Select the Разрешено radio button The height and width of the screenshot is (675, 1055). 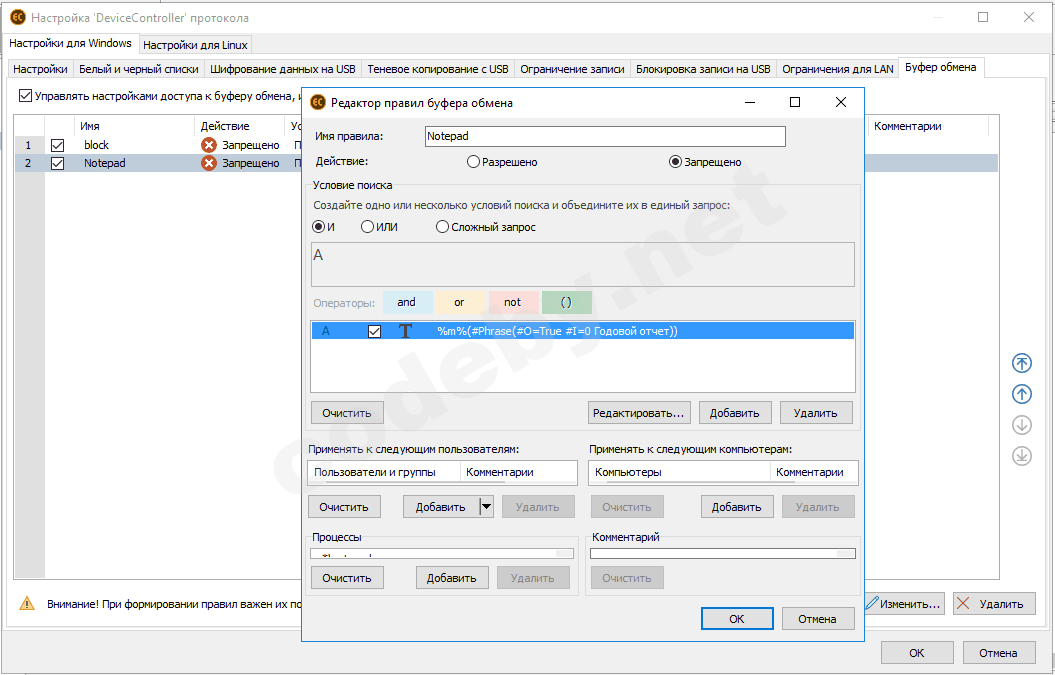click(x=473, y=162)
